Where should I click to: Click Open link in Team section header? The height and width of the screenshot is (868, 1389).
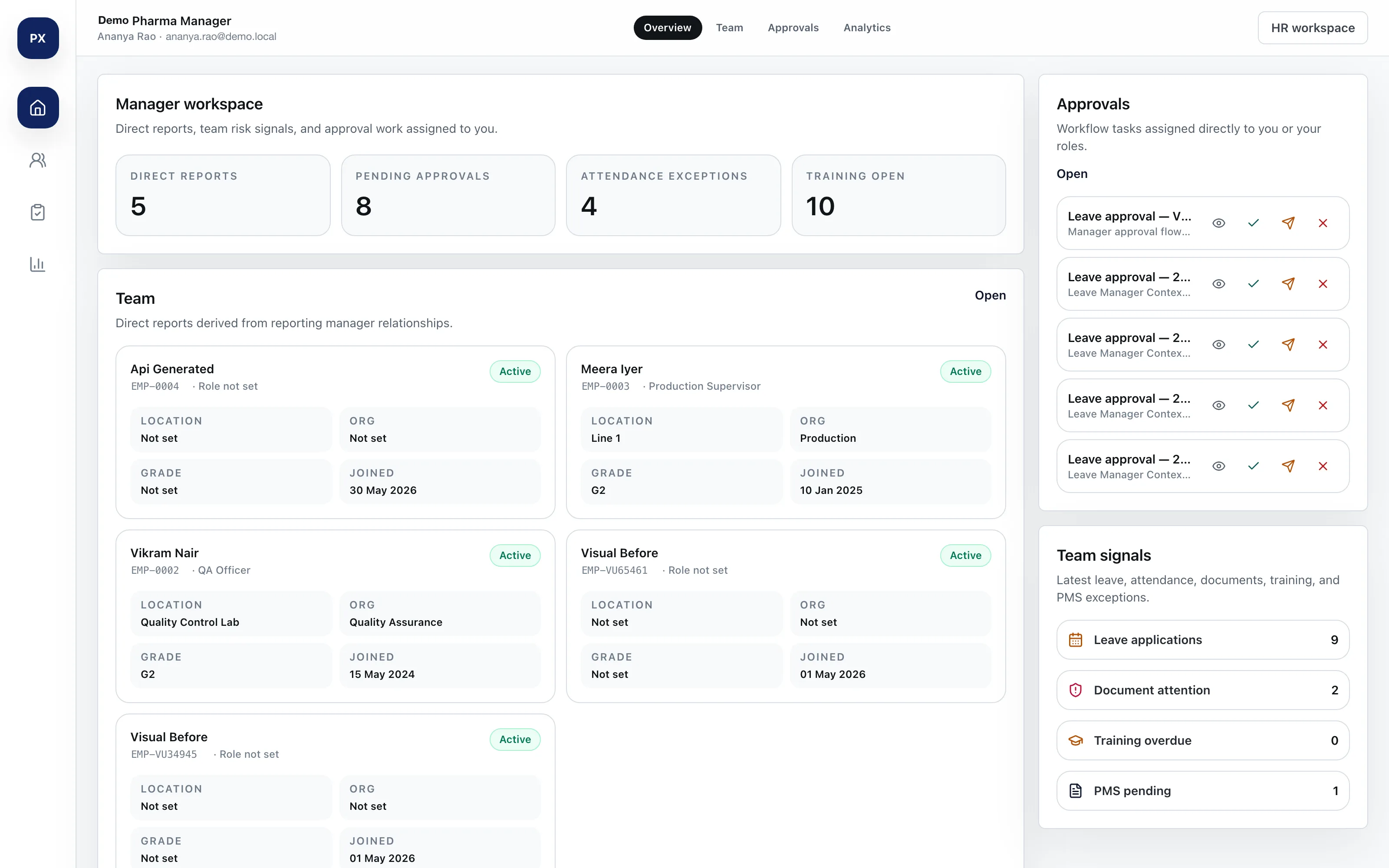coord(990,295)
